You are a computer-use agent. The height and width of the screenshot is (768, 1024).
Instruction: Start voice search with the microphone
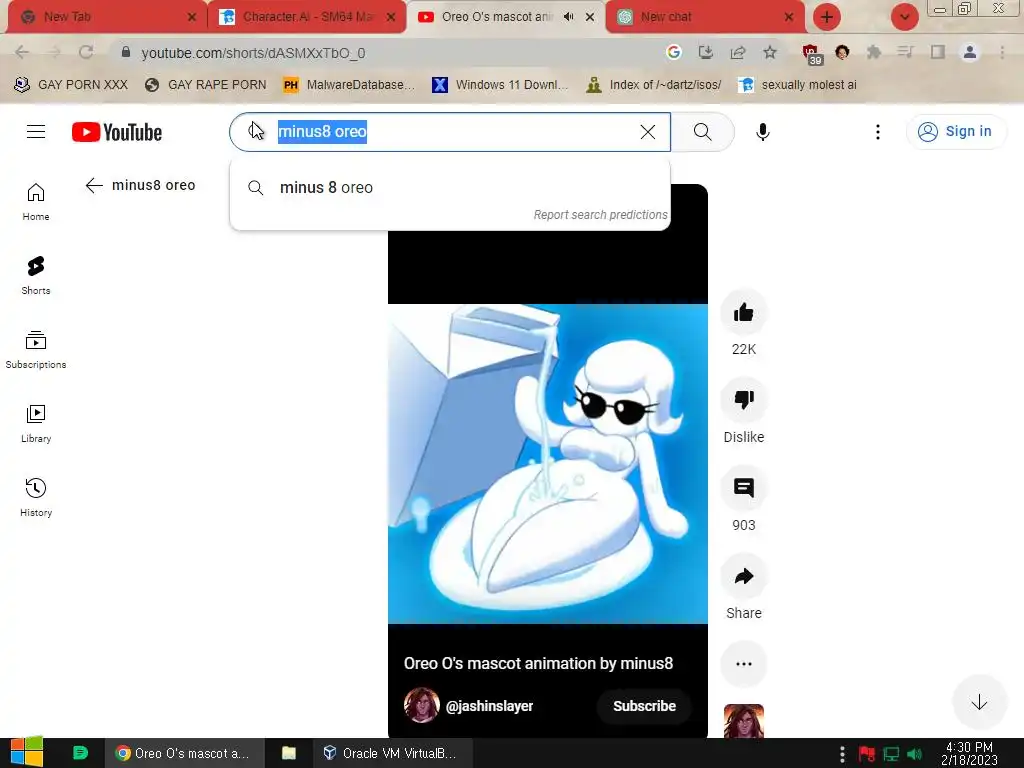pyautogui.click(x=762, y=132)
